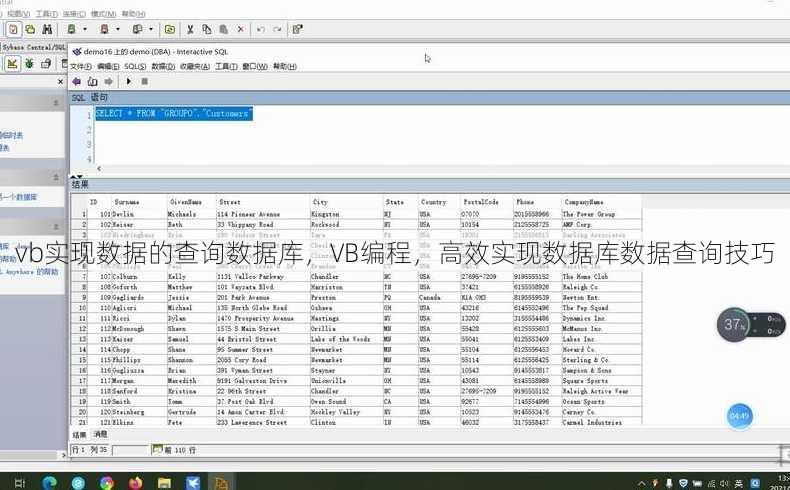790x490 pixels.
Task: Click the green server connect icon
Action: tap(72, 29)
